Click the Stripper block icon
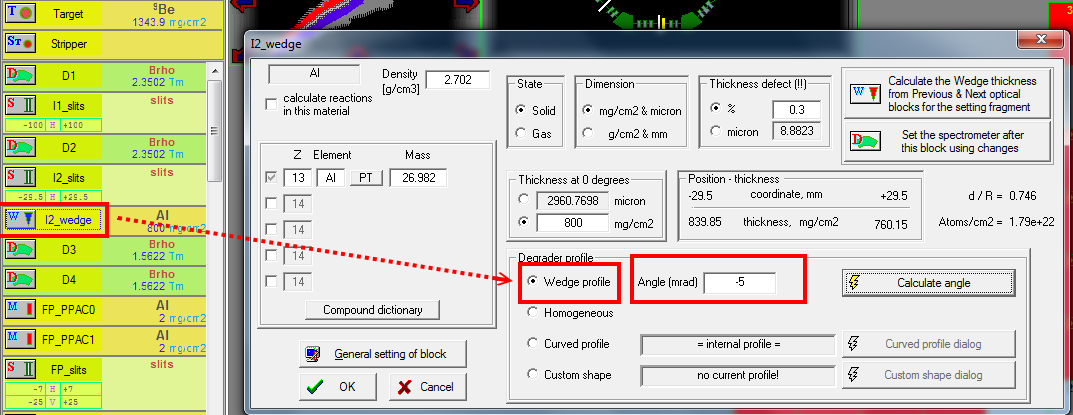This screenshot has width=1073, height=415. (x=19, y=43)
